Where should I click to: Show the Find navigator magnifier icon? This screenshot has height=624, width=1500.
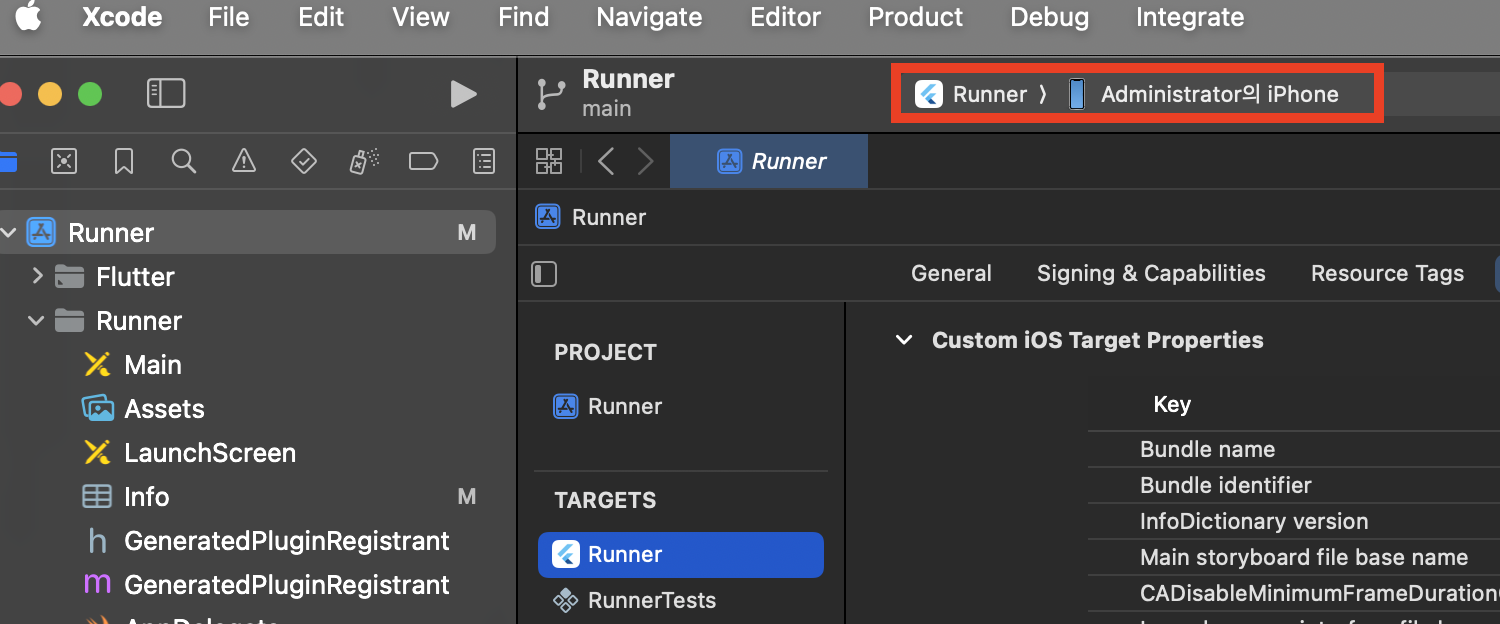pos(183,161)
